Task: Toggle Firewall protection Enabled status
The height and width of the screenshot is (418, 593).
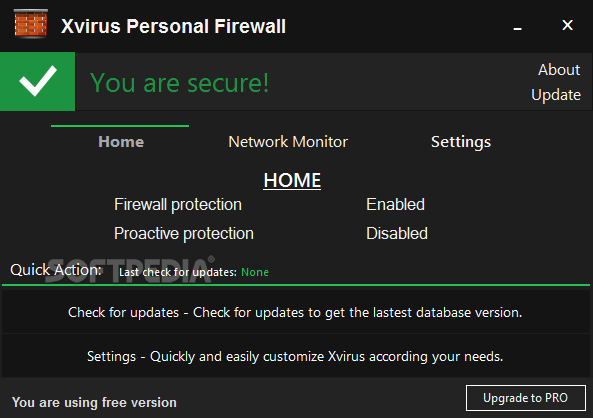Action: [x=395, y=204]
